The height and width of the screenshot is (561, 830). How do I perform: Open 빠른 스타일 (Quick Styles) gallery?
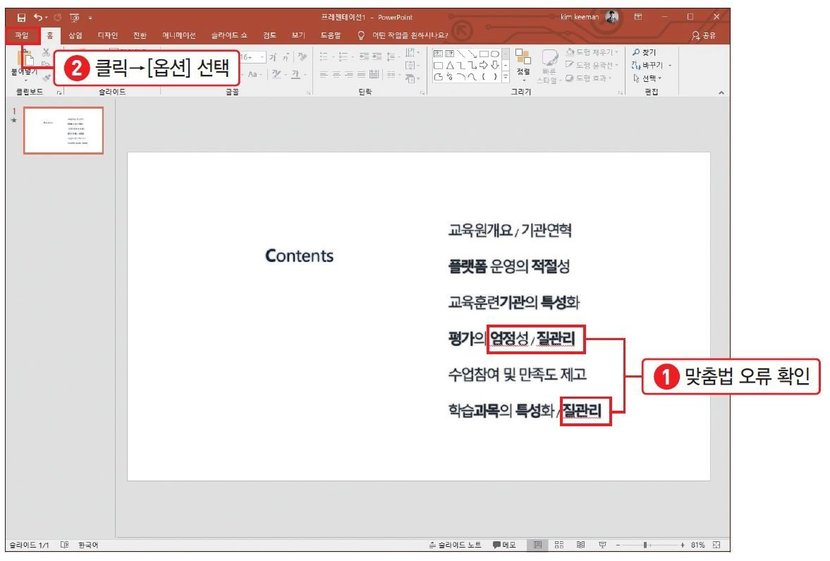tap(549, 66)
